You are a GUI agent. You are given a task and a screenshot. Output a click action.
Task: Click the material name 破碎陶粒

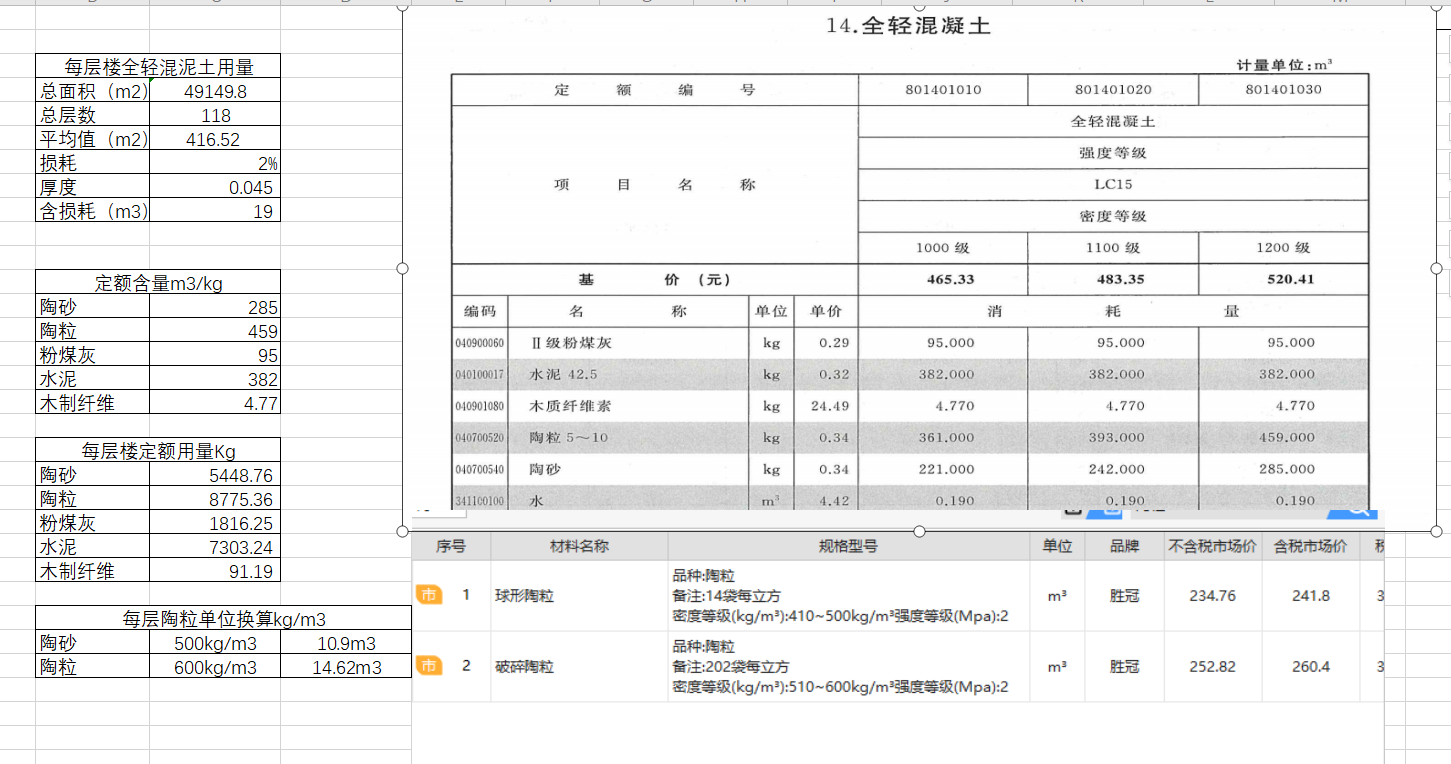pos(524,666)
